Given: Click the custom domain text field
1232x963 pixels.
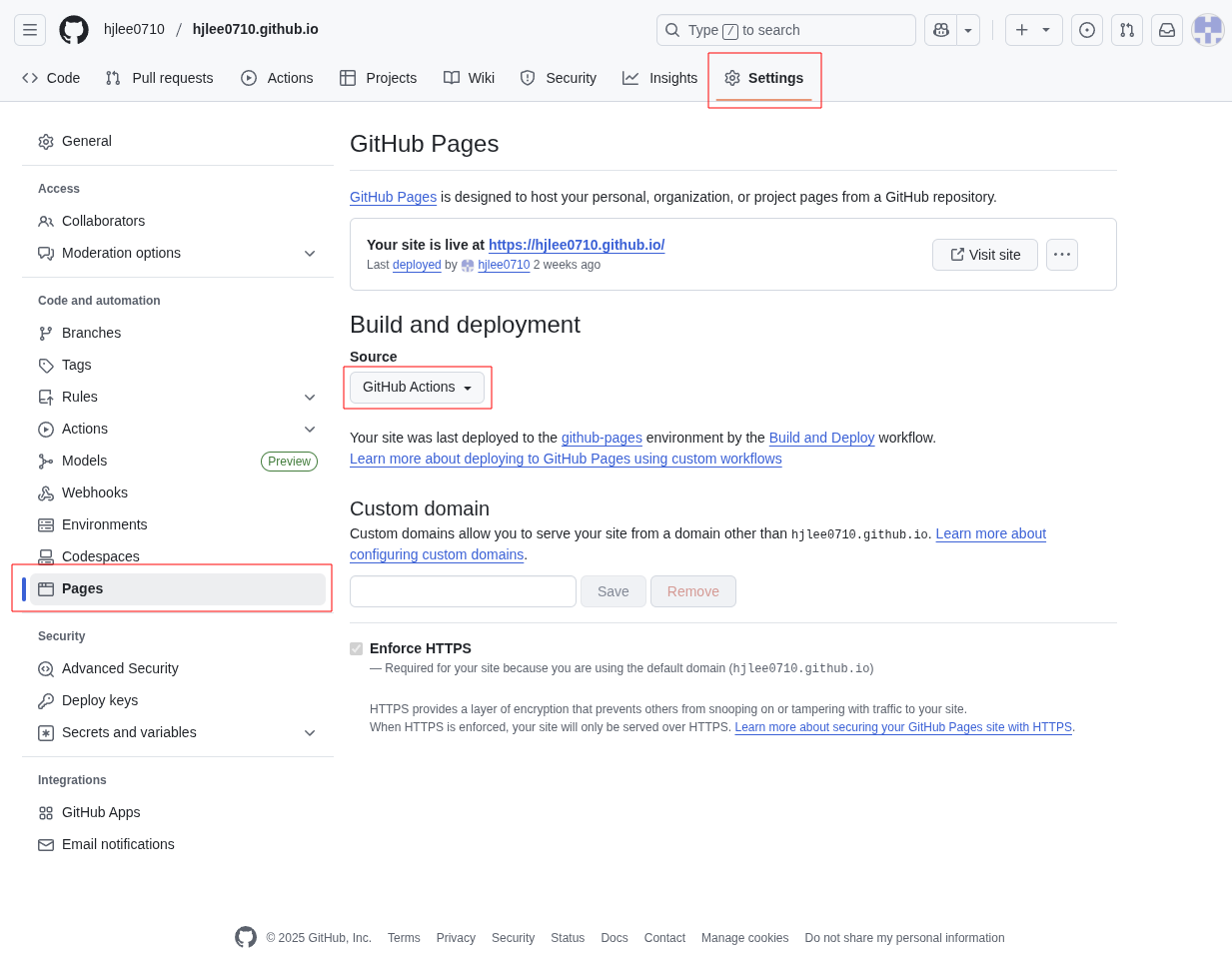Looking at the screenshot, I should click(463, 591).
